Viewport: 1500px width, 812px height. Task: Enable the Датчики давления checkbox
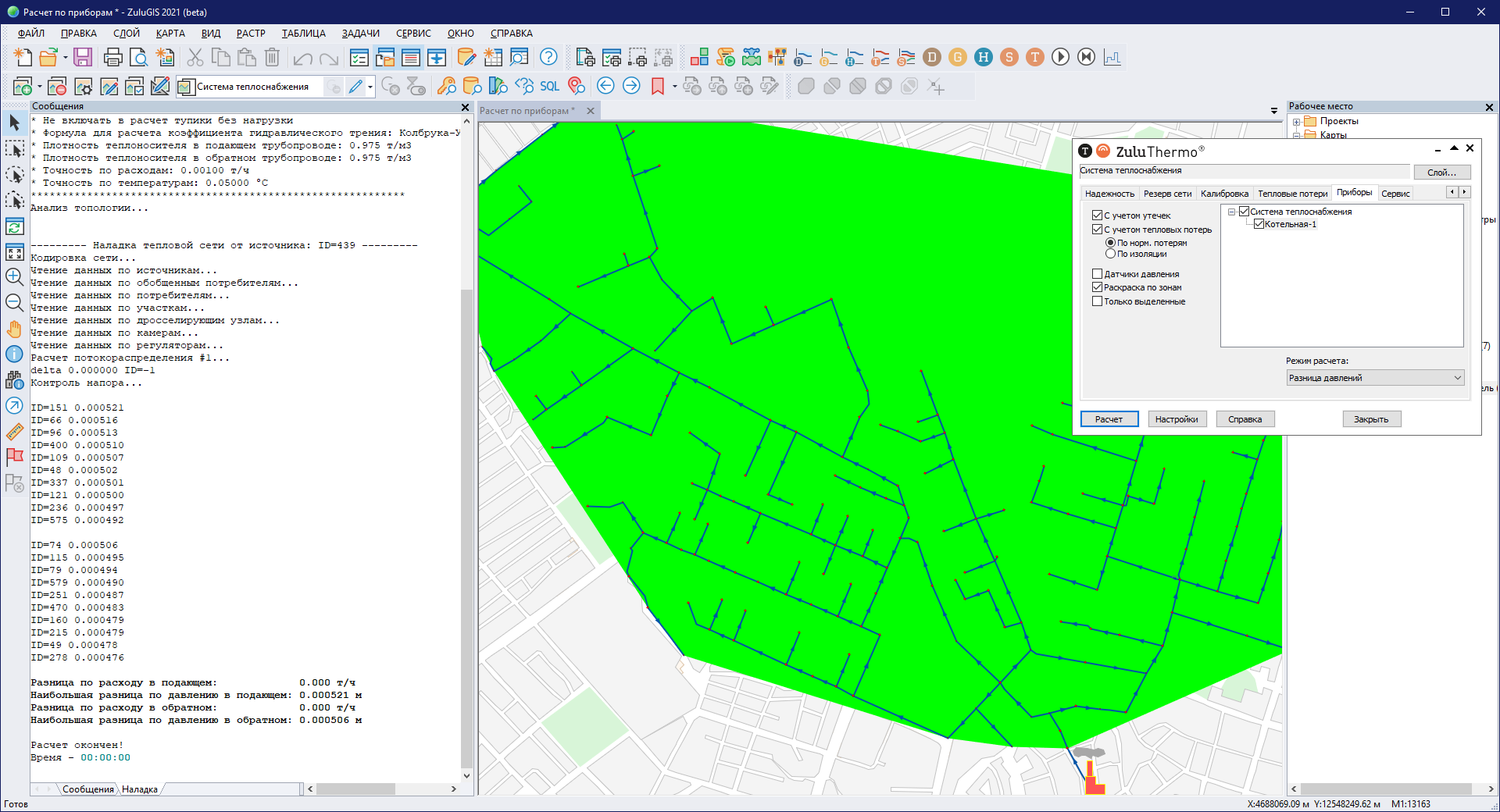click(1097, 274)
